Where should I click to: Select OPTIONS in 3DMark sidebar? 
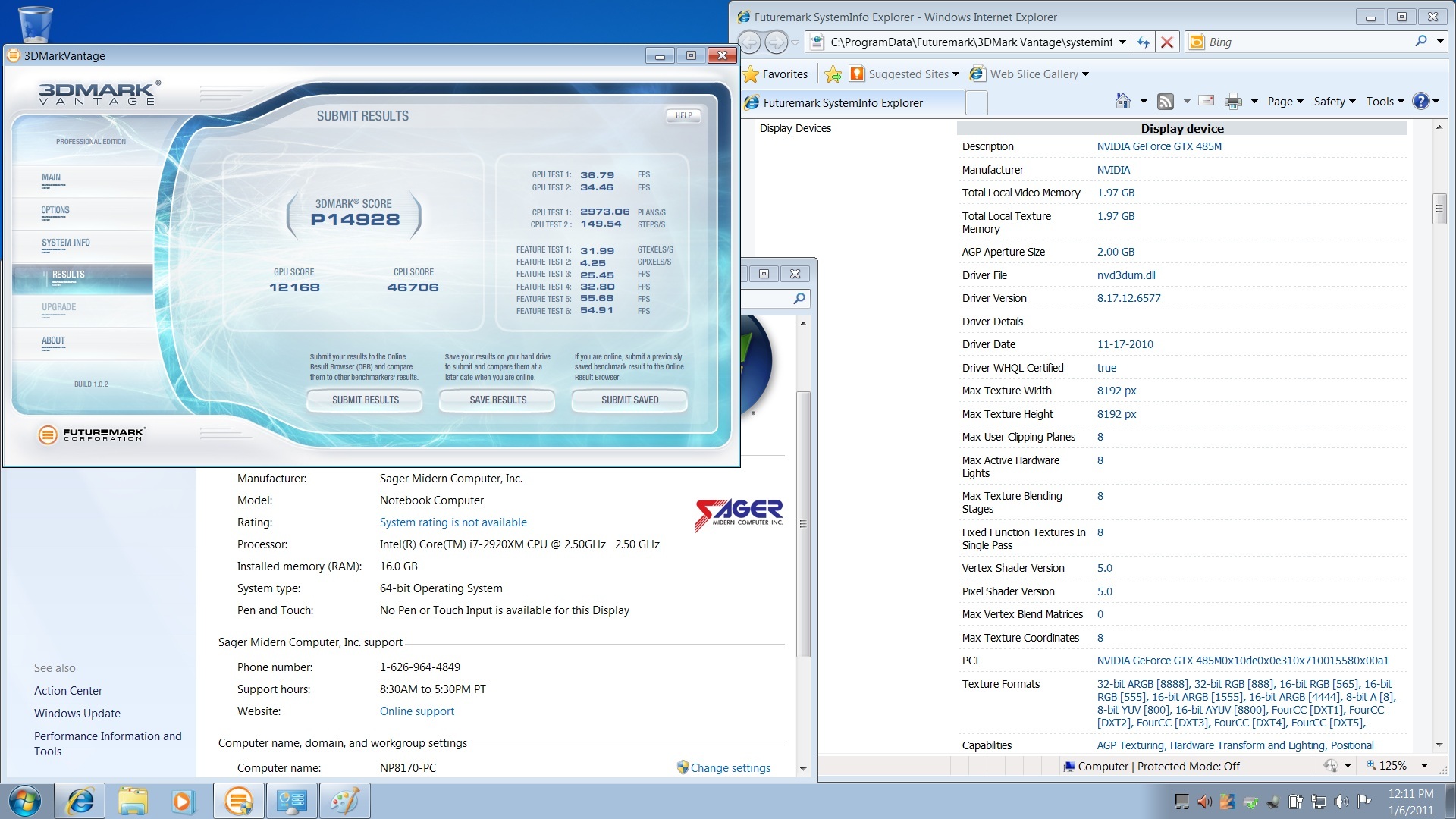click(x=55, y=211)
